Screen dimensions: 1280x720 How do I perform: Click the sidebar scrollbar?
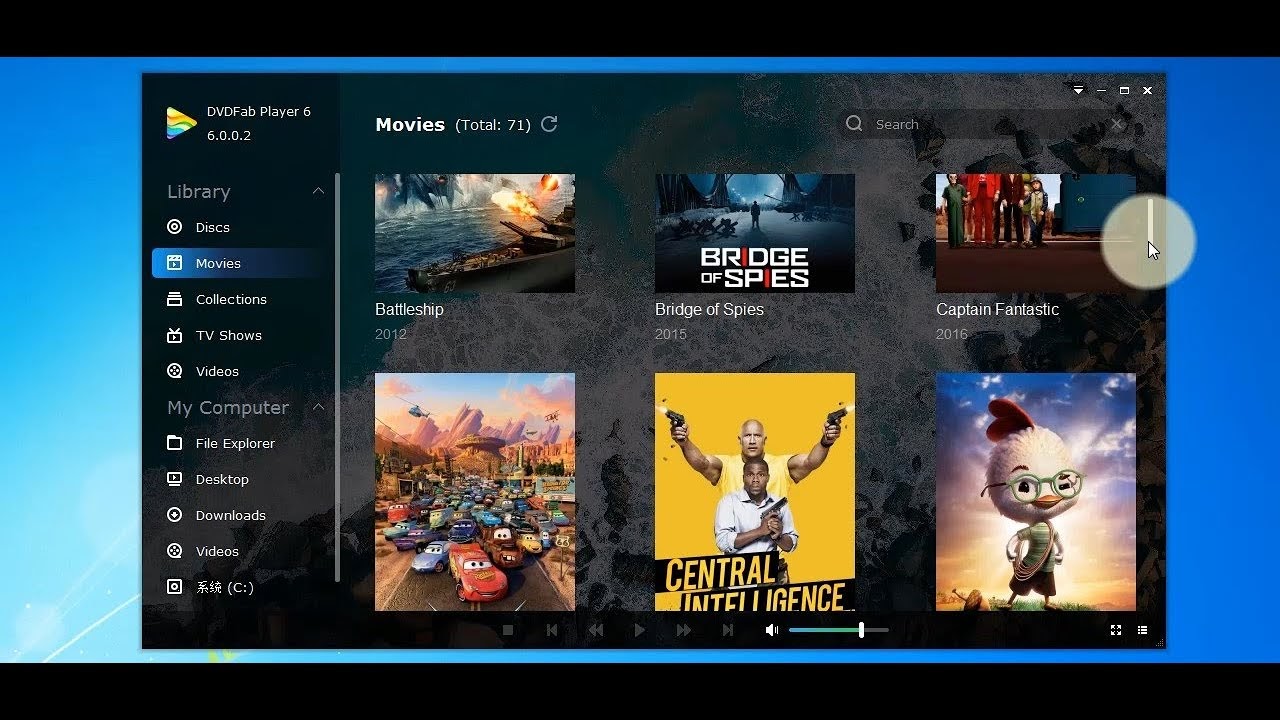pyautogui.click(x=337, y=378)
